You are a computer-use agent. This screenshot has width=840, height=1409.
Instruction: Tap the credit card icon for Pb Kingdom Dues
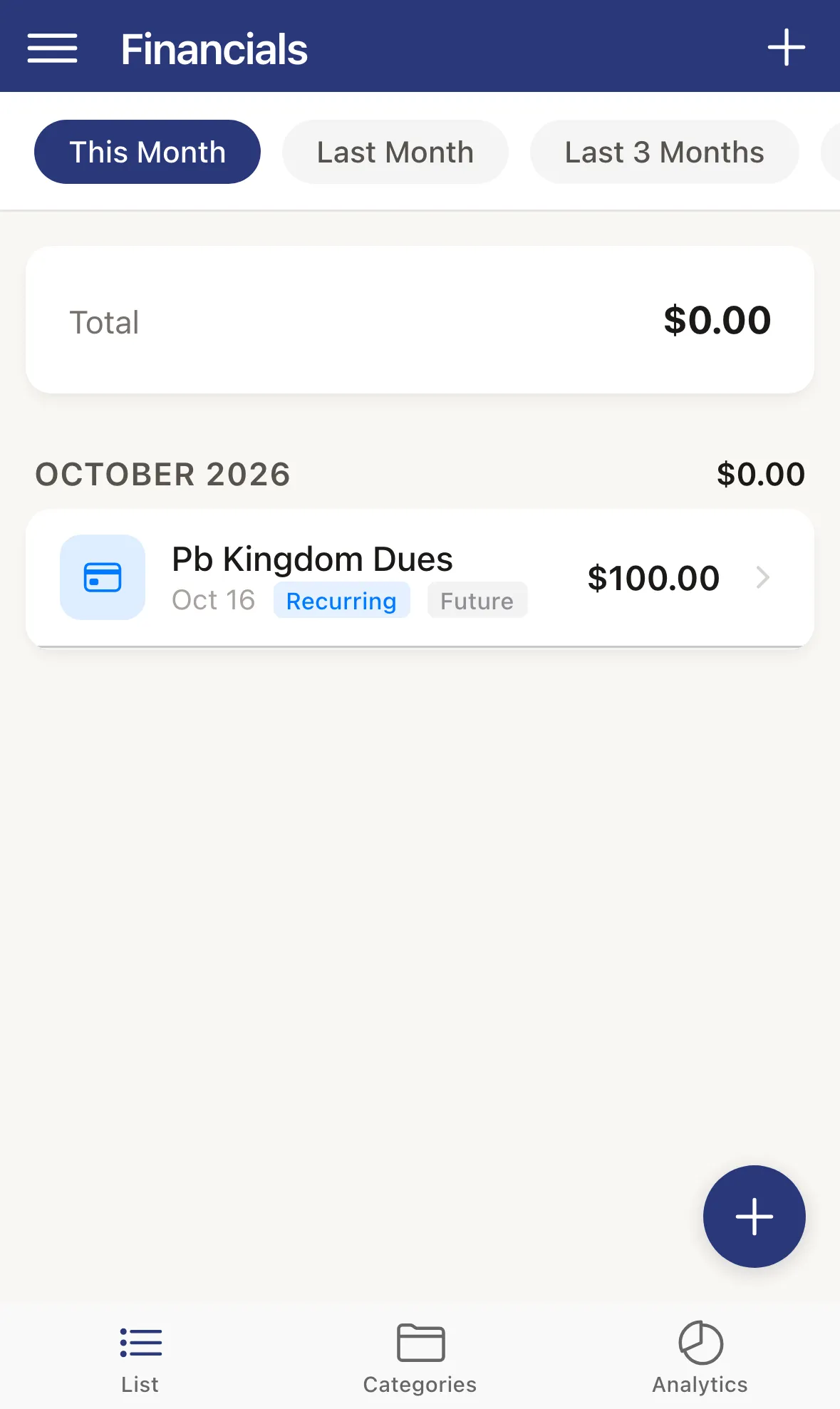(x=103, y=577)
